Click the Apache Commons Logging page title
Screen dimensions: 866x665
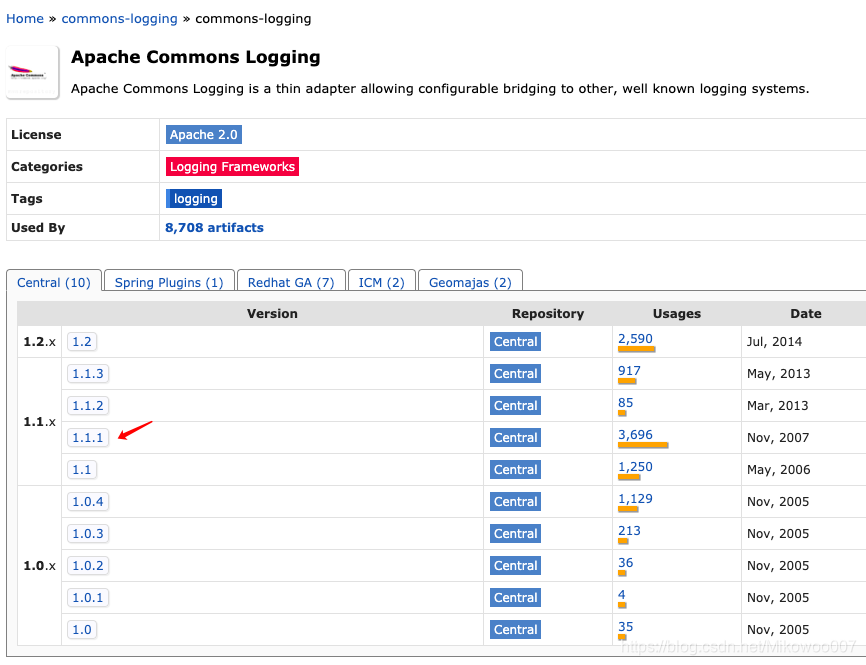click(x=196, y=57)
